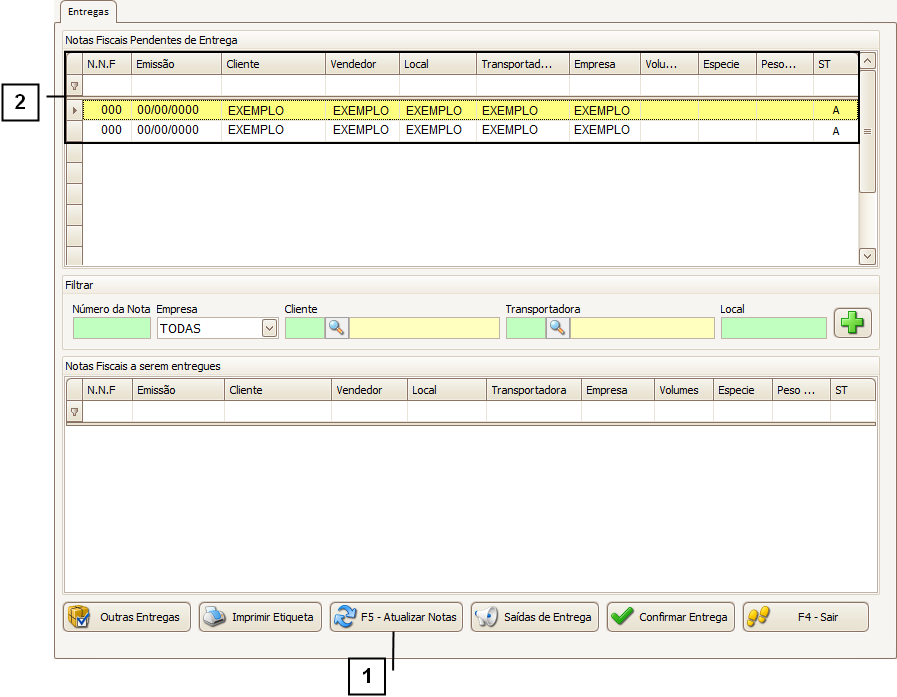
Task: Click the Saídas de Entrega icon
Action: [x=486, y=617]
